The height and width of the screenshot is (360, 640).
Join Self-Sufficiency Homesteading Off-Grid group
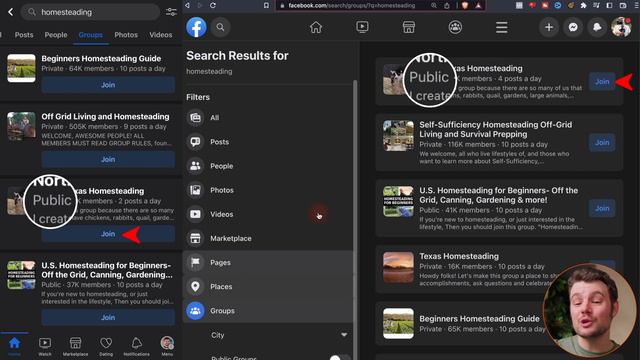(x=602, y=142)
